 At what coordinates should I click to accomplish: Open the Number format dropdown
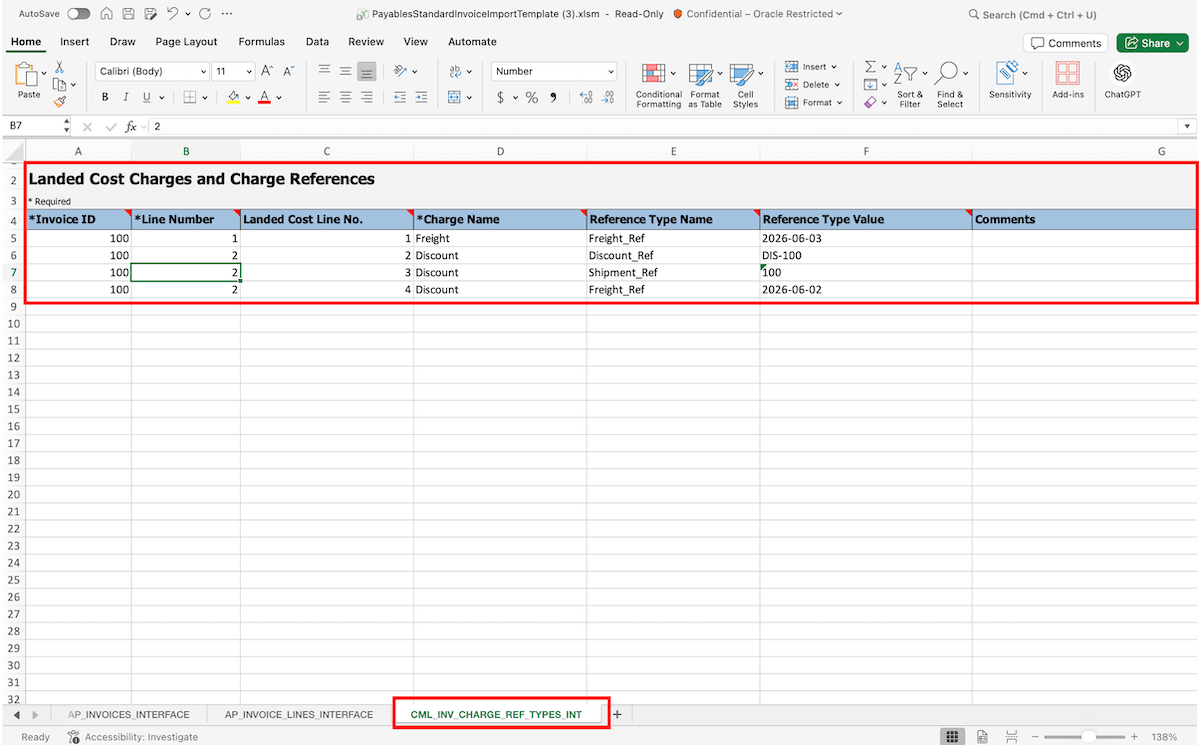click(x=554, y=71)
